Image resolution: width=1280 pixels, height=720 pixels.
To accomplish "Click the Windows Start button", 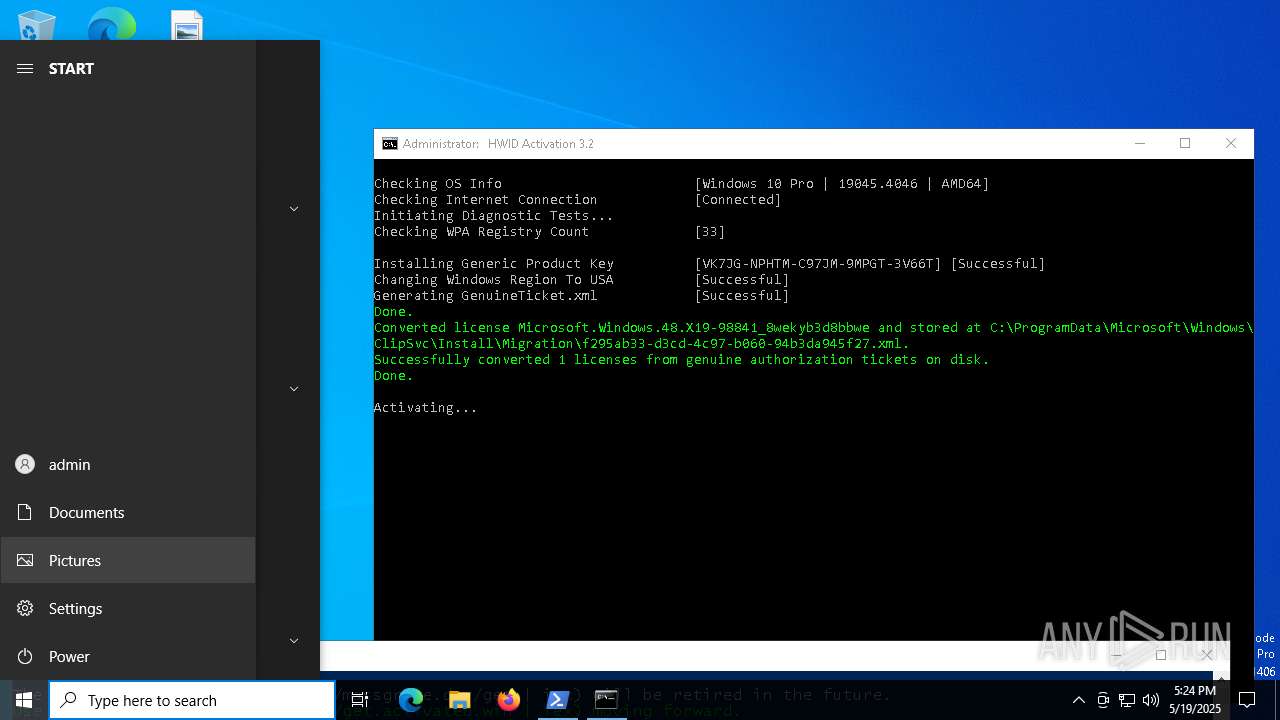I will point(24,700).
